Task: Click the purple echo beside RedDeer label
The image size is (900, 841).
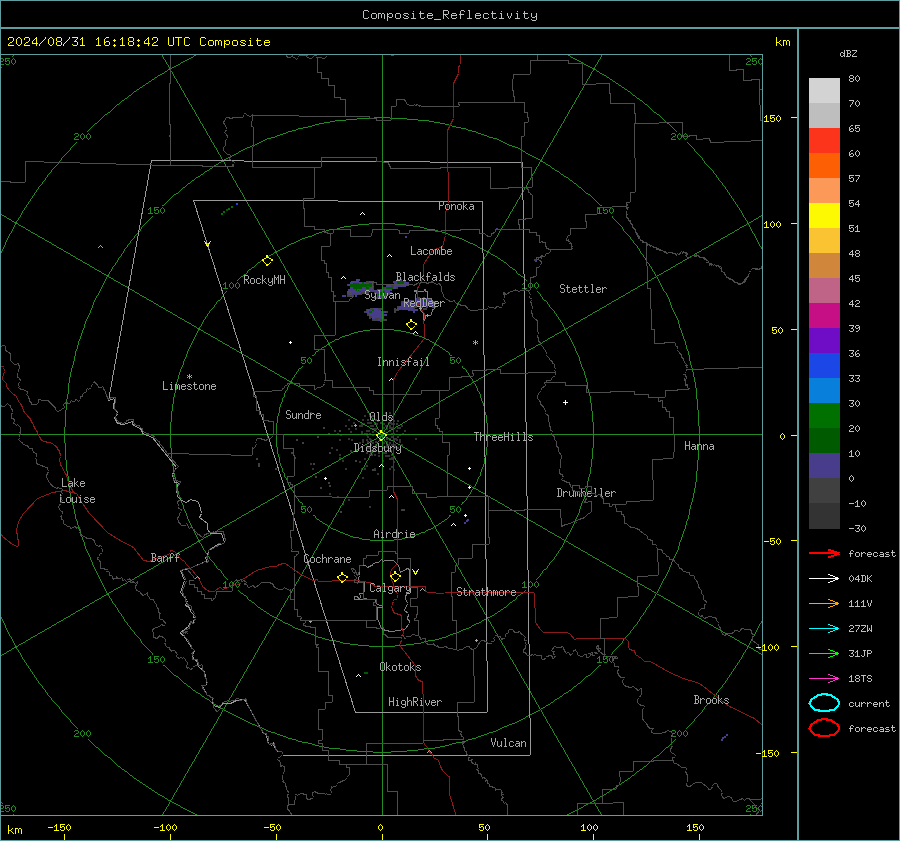Action: 412,305
